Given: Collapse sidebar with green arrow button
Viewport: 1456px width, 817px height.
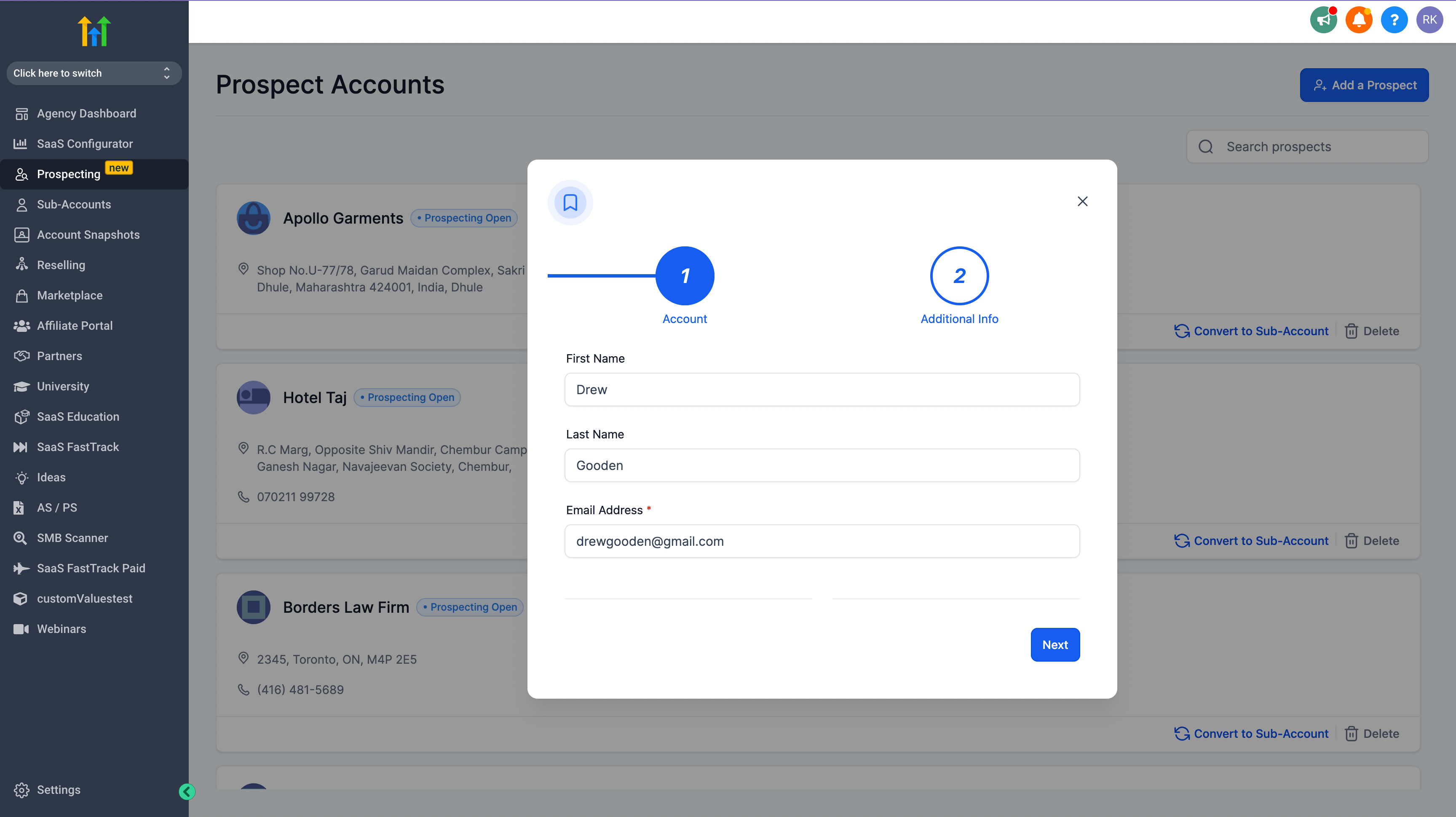Looking at the screenshot, I should pyautogui.click(x=187, y=792).
